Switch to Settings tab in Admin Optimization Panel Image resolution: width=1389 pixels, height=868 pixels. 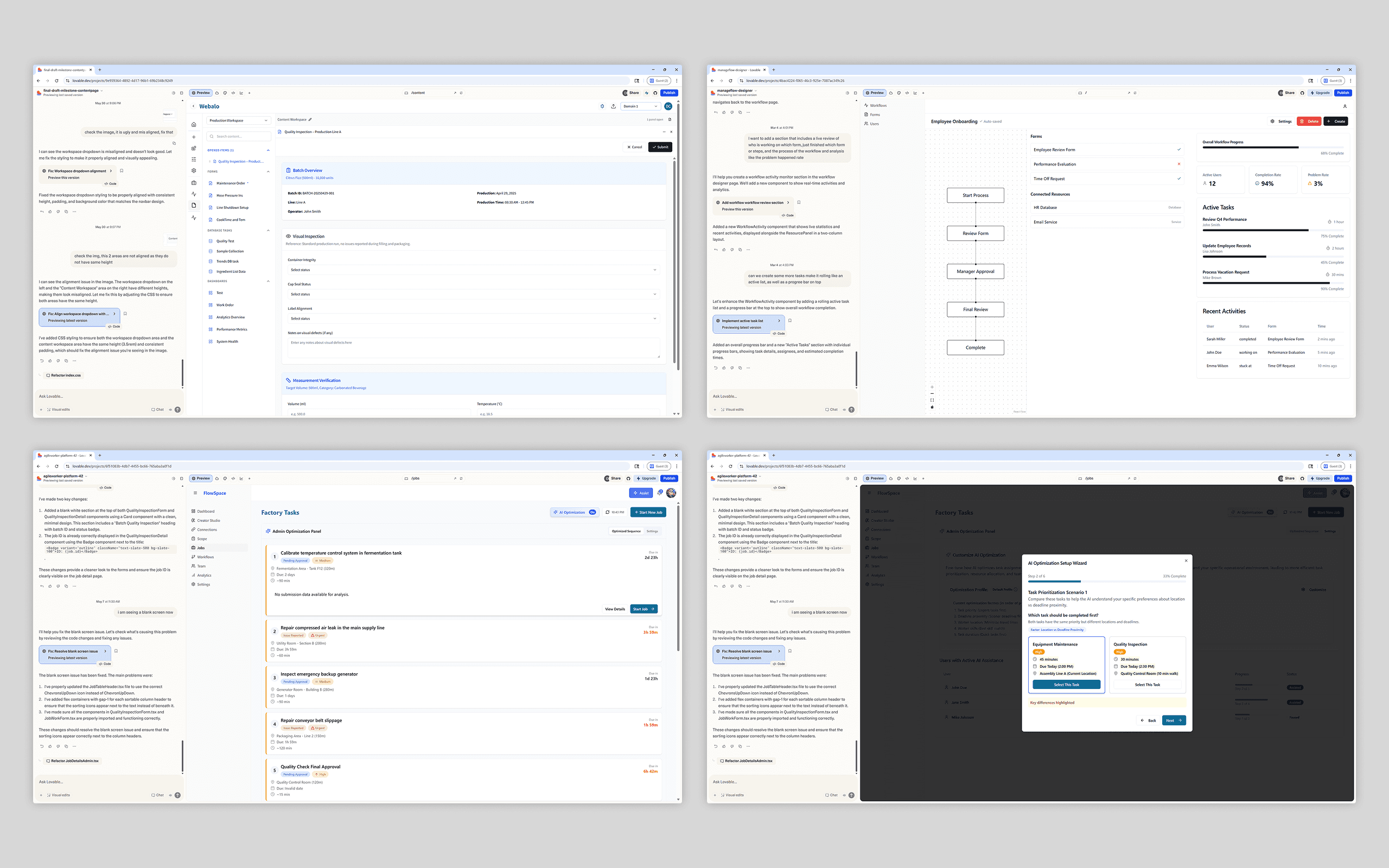652,531
